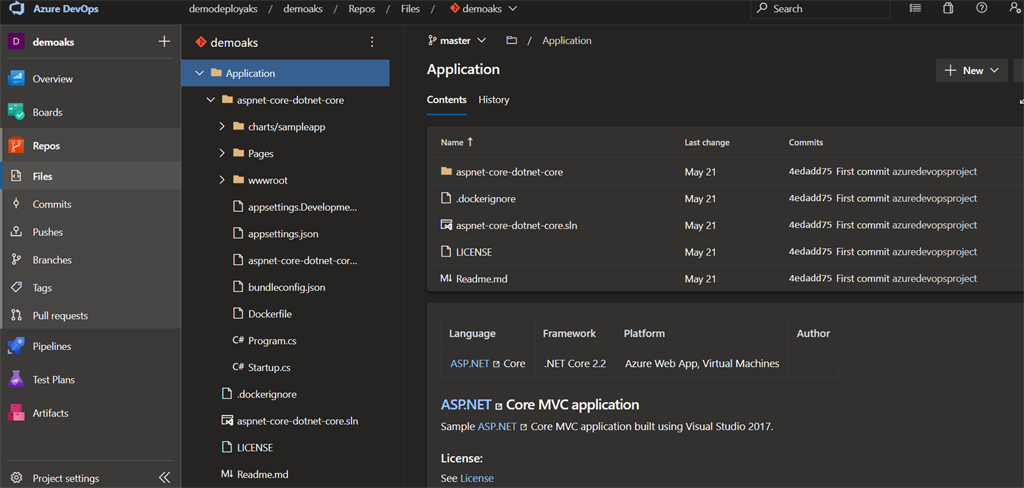The width and height of the screenshot is (1024, 488).
Task: Open the License link in the readme
Action: [477, 478]
